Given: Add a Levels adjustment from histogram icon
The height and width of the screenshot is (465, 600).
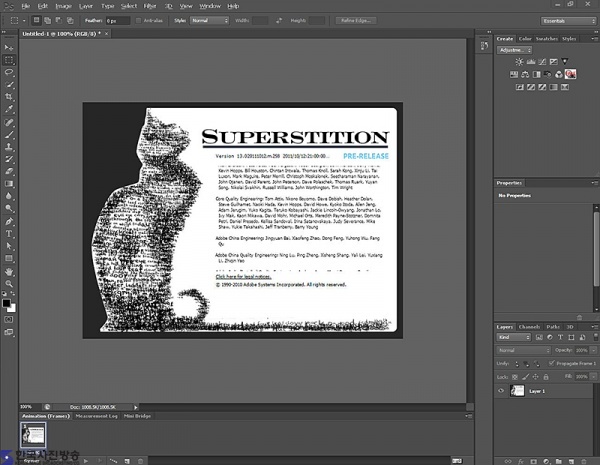Looking at the screenshot, I should [530, 62].
